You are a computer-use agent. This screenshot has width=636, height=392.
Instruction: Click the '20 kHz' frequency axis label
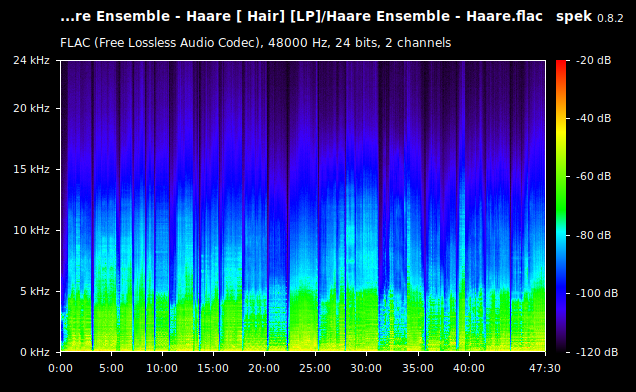31,108
